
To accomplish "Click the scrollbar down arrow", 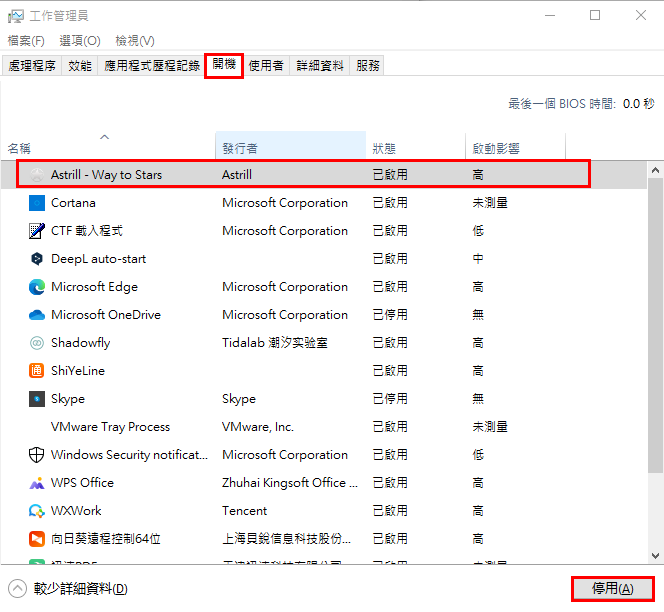I will click(656, 556).
